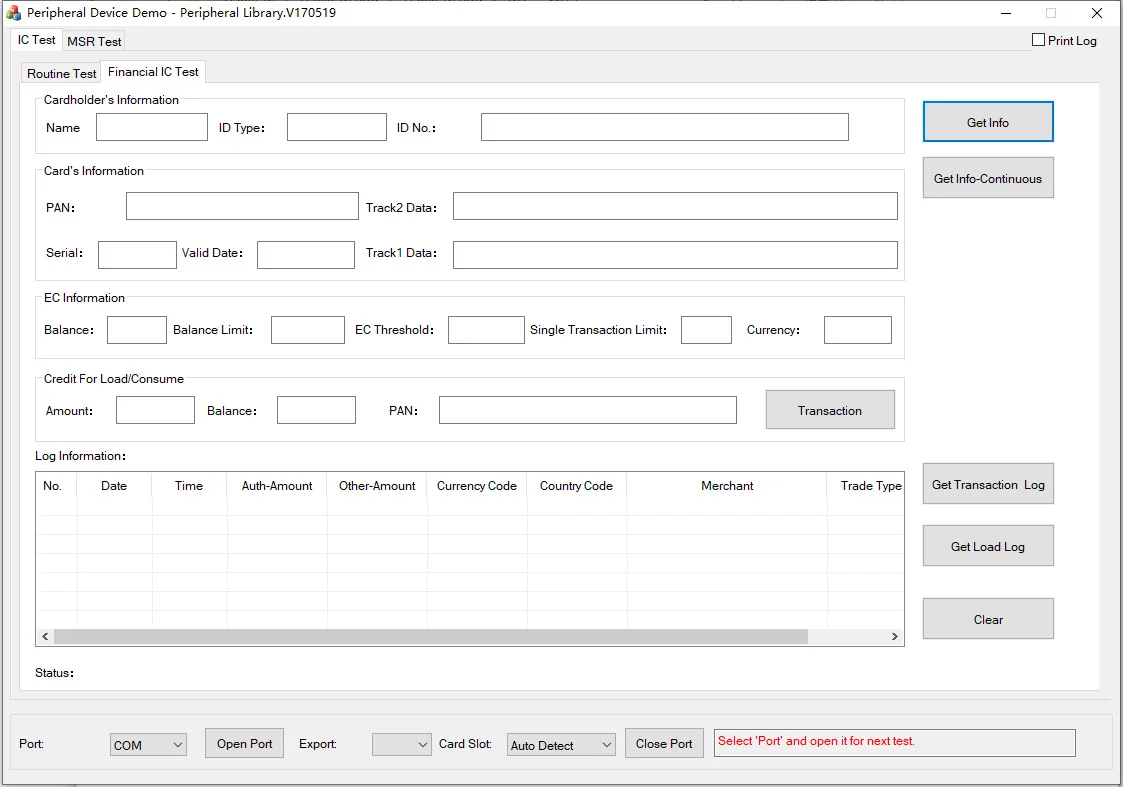
Task: Expand the Export dropdown list
Action: 401,745
